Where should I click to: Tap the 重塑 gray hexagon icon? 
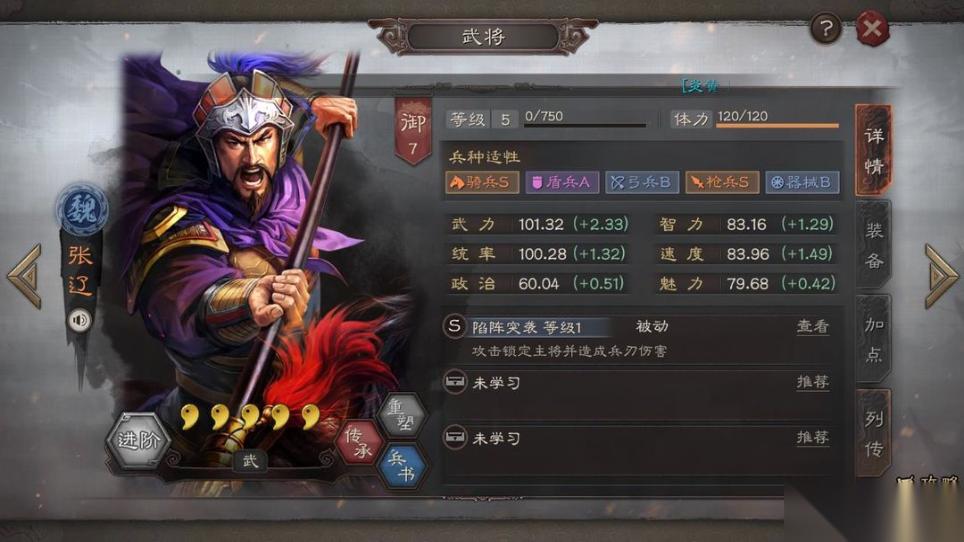click(x=401, y=415)
